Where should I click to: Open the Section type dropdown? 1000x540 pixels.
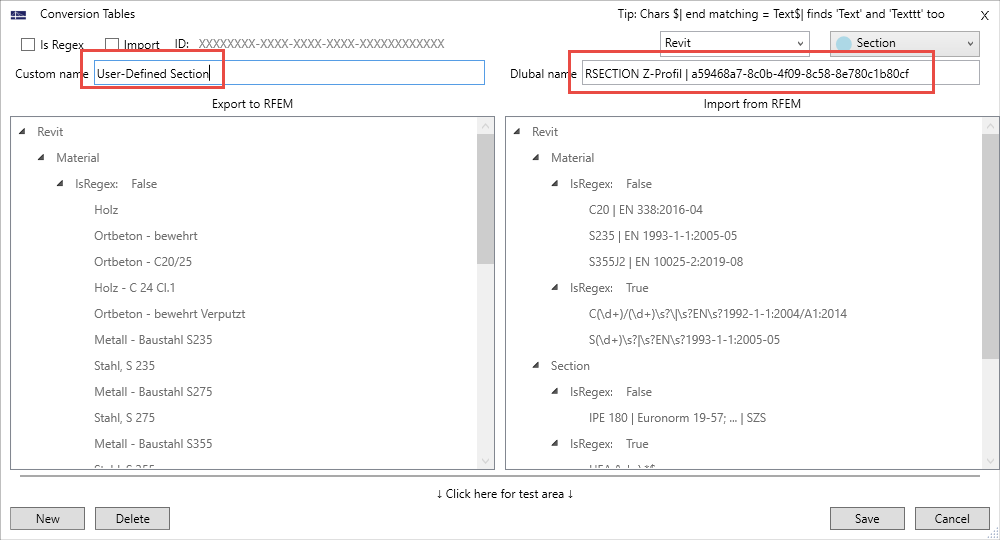[905, 43]
